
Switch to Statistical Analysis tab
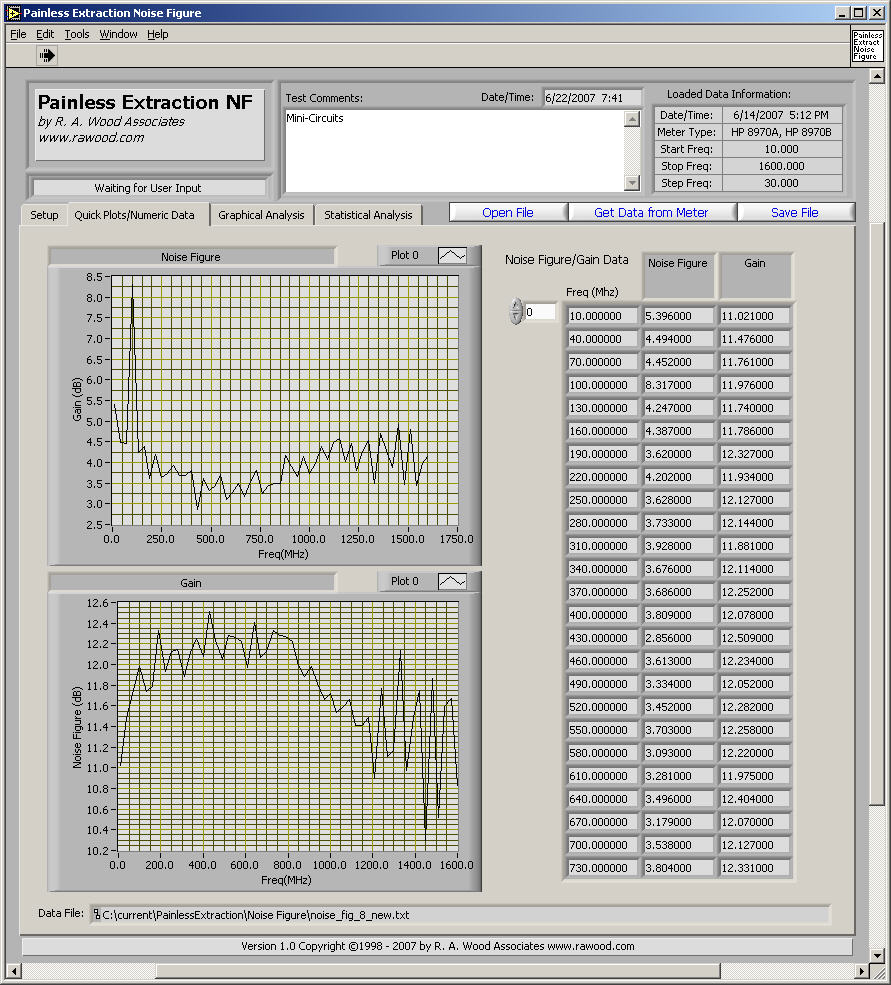coord(368,215)
